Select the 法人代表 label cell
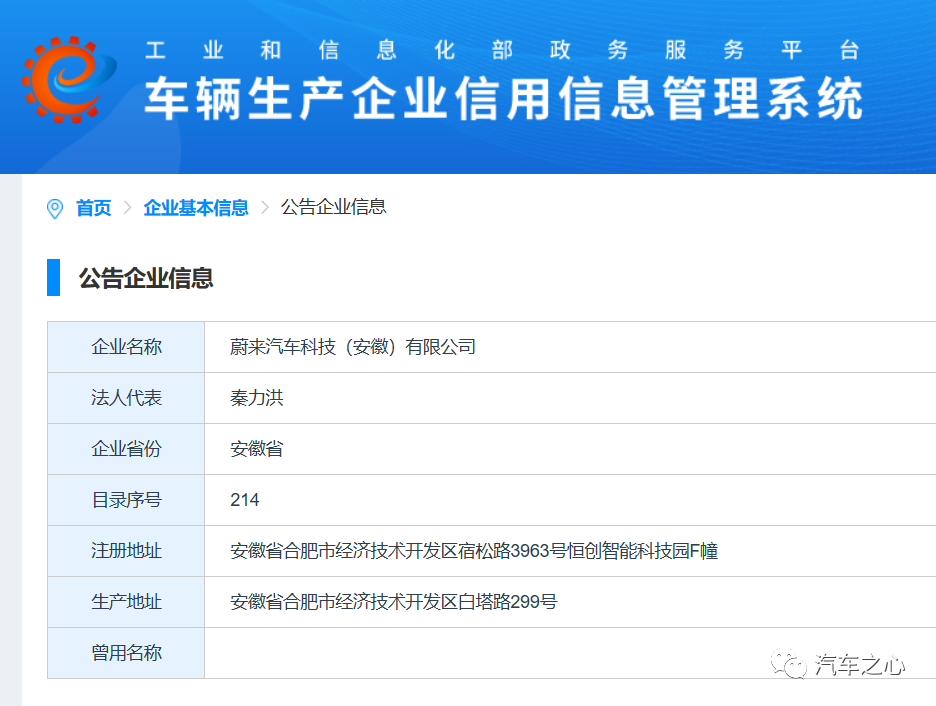 (126, 398)
